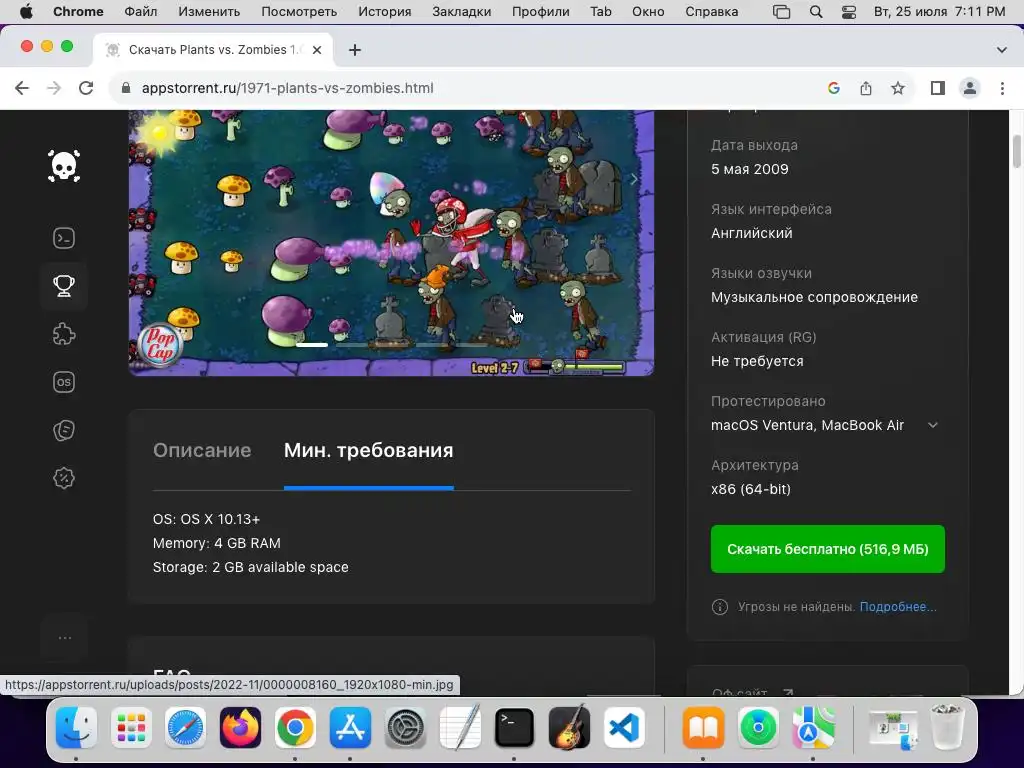Open Visual Studio Code from Dock
Viewport: 1024px width, 768px height.
[624, 728]
